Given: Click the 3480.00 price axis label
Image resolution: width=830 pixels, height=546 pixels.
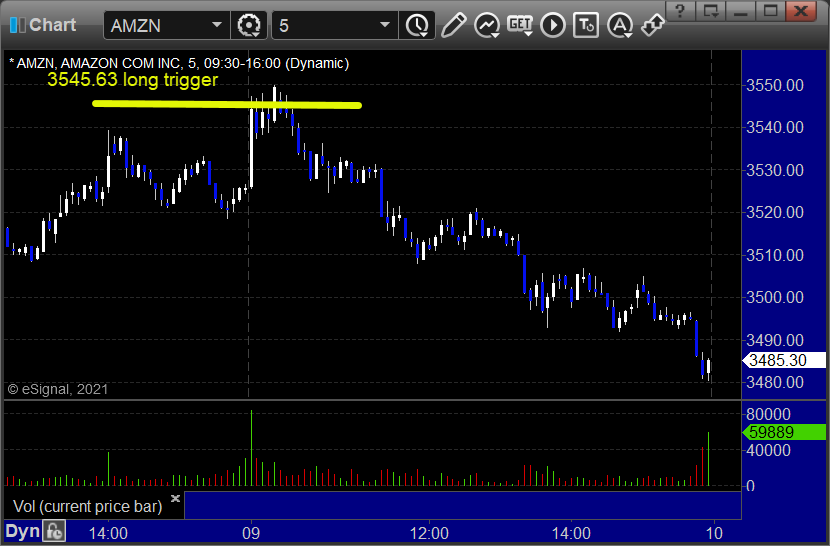Looking at the screenshot, I should pyautogui.click(x=774, y=382).
